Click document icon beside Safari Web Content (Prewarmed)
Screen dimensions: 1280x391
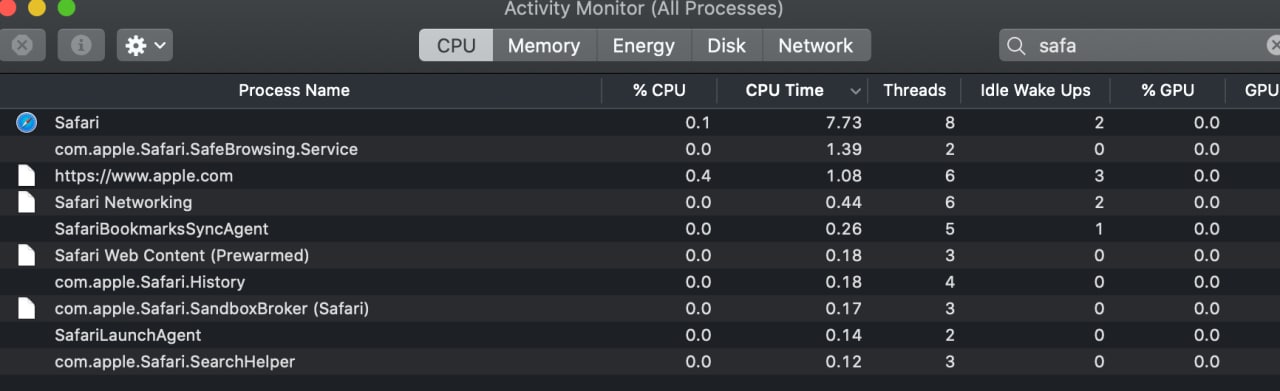pyautogui.click(x=26, y=255)
